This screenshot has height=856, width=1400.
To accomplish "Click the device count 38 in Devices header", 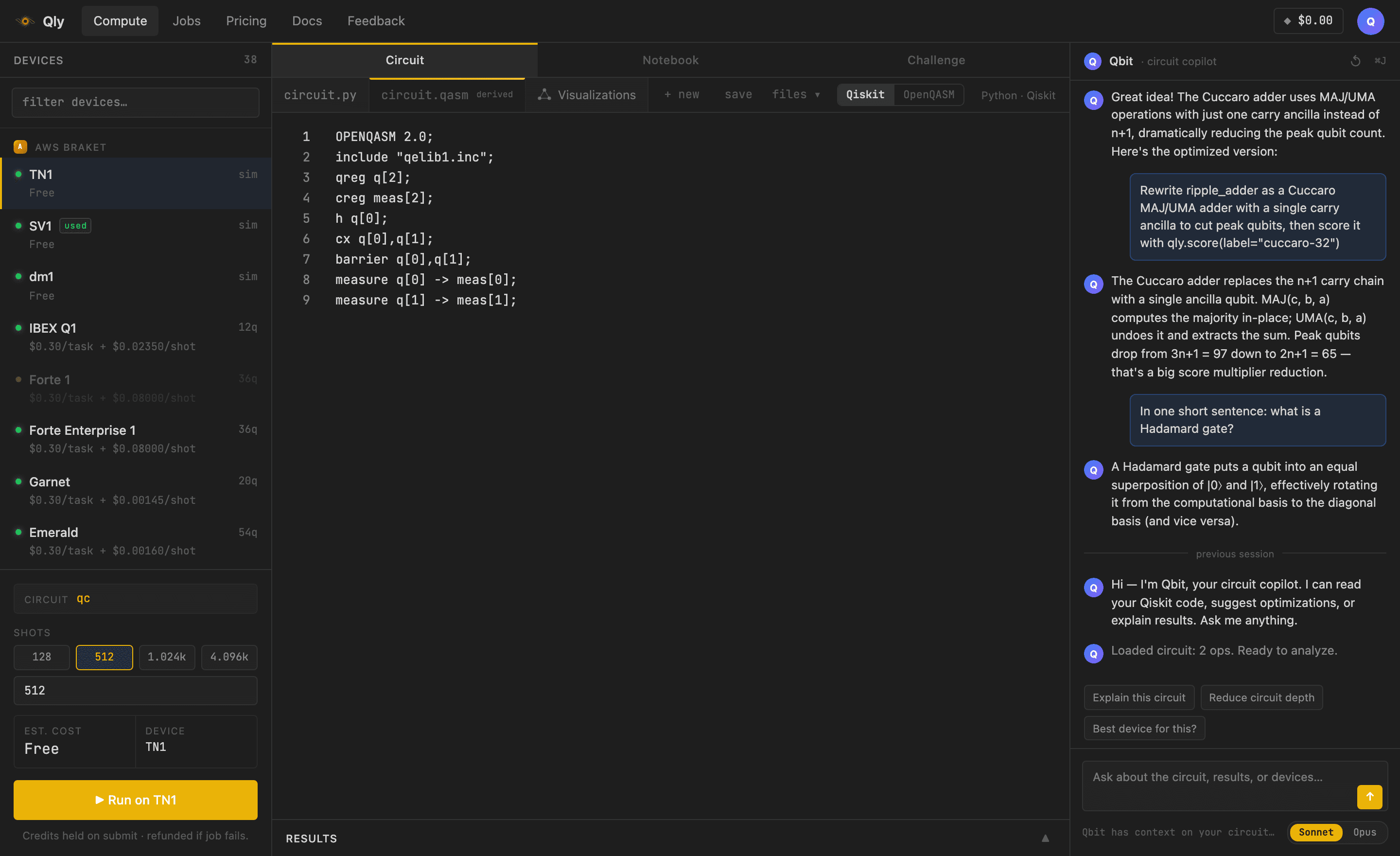I will (x=250, y=60).
